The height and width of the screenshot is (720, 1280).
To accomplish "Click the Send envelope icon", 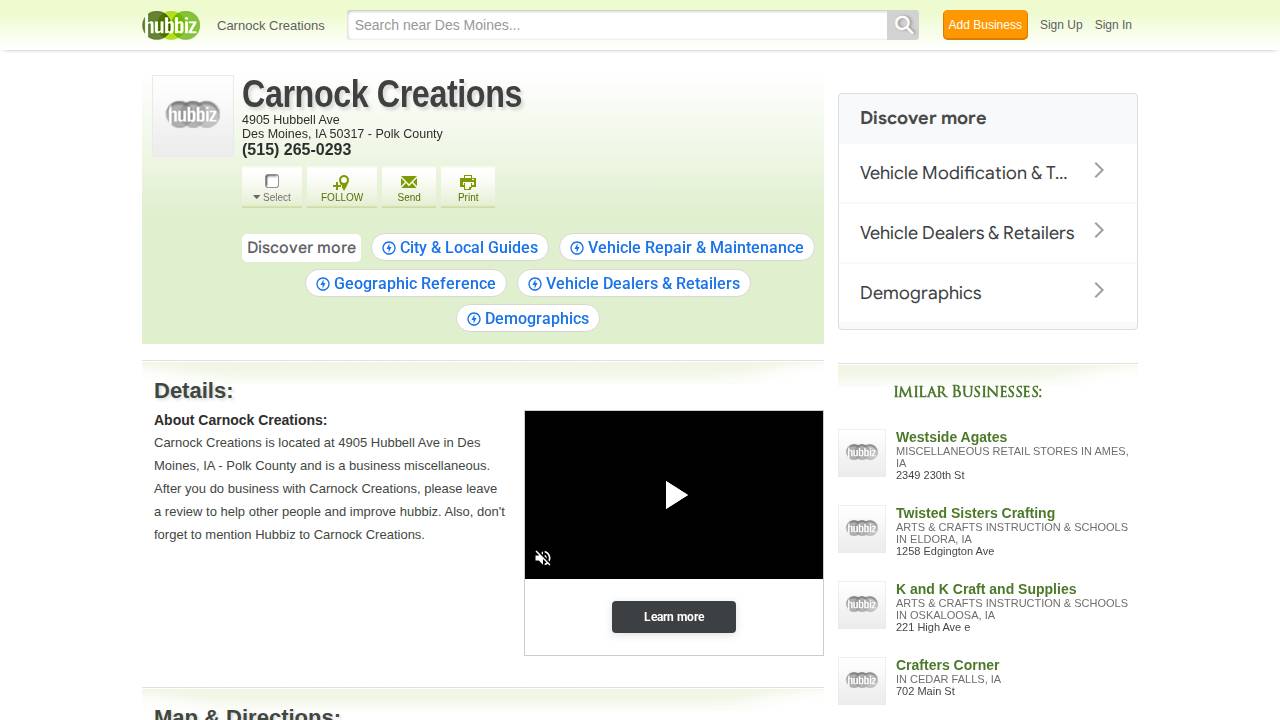I will click(409, 183).
